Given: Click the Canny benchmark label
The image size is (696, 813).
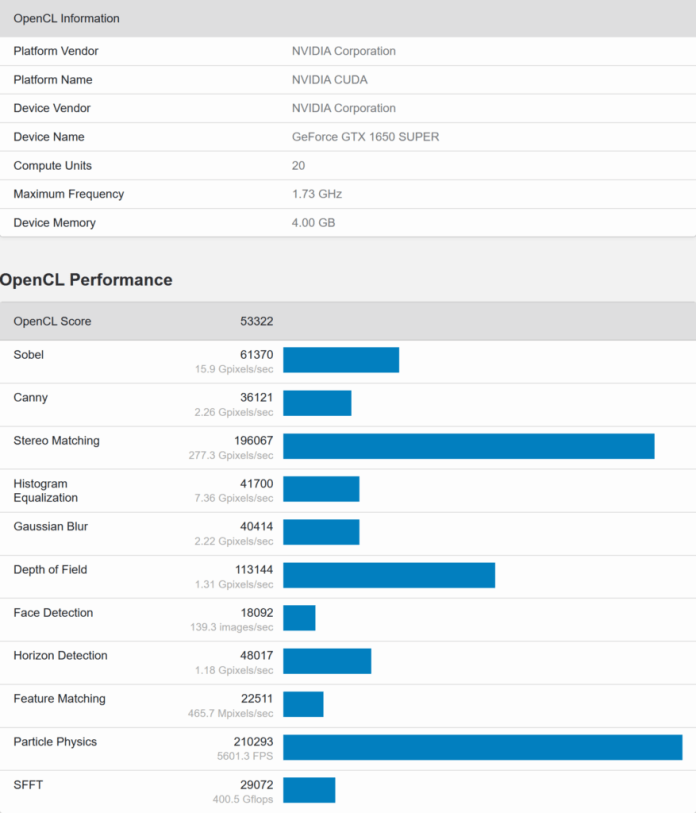Looking at the screenshot, I should click(30, 398).
